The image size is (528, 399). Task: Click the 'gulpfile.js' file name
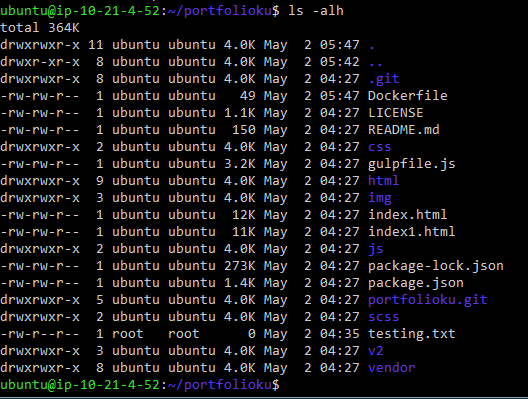(411, 164)
